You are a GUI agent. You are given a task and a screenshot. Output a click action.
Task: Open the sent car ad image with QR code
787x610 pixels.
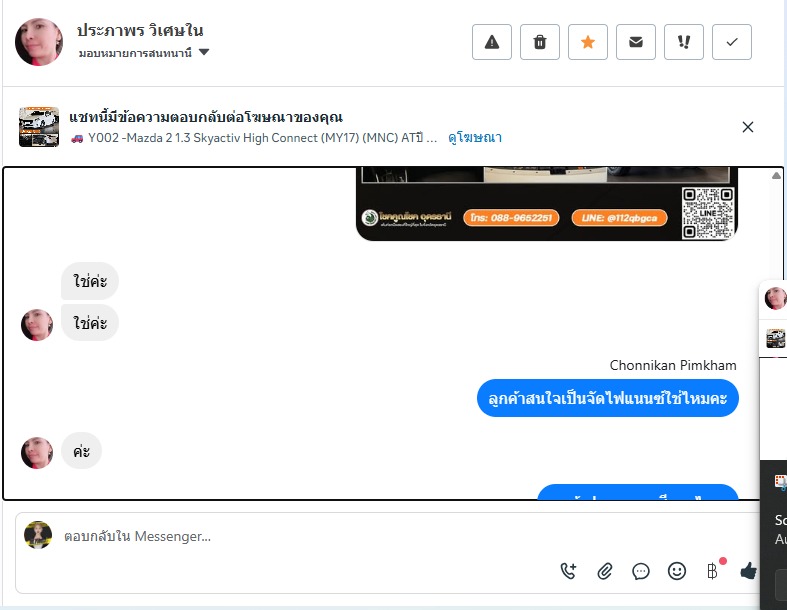pyautogui.click(x=547, y=204)
